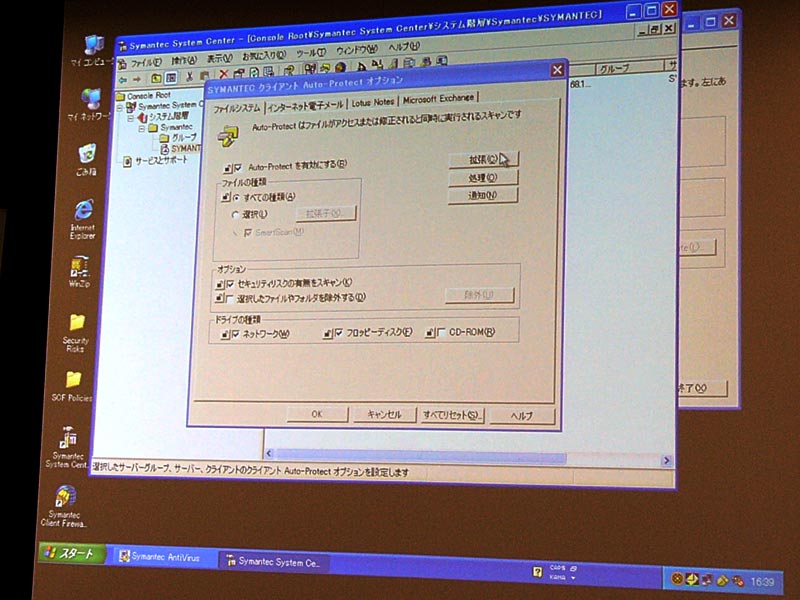Enable the CD-ROM drive checkbox
The image size is (800, 600).
[441, 333]
